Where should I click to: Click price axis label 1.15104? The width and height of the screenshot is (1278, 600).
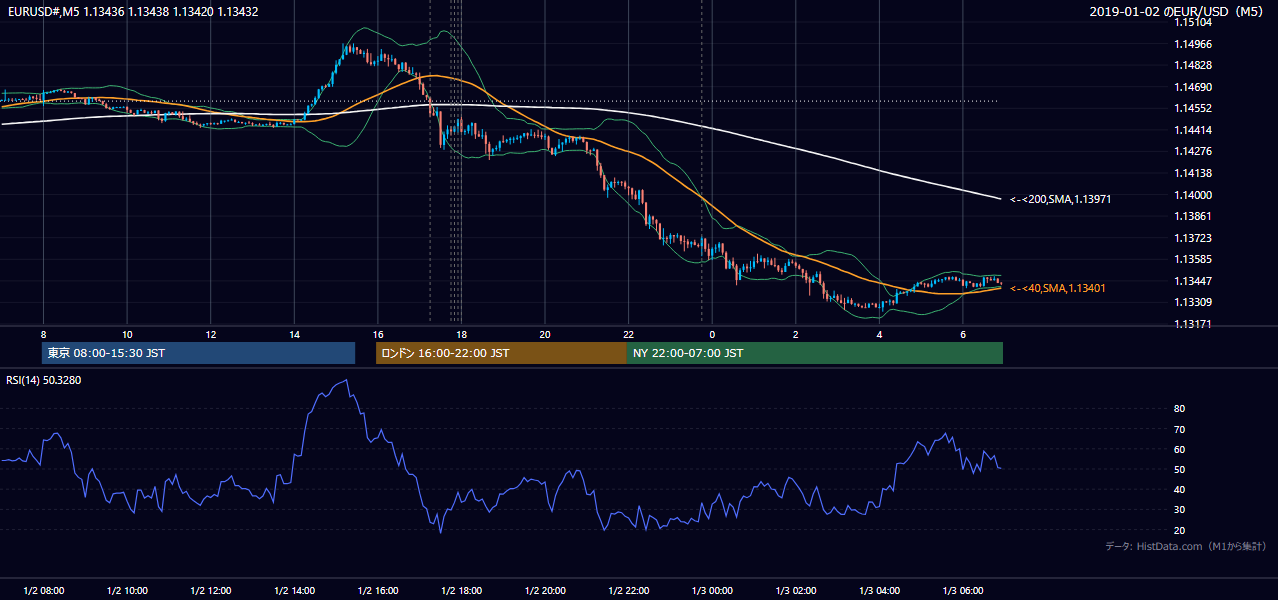pyautogui.click(x=1193, y=22)
